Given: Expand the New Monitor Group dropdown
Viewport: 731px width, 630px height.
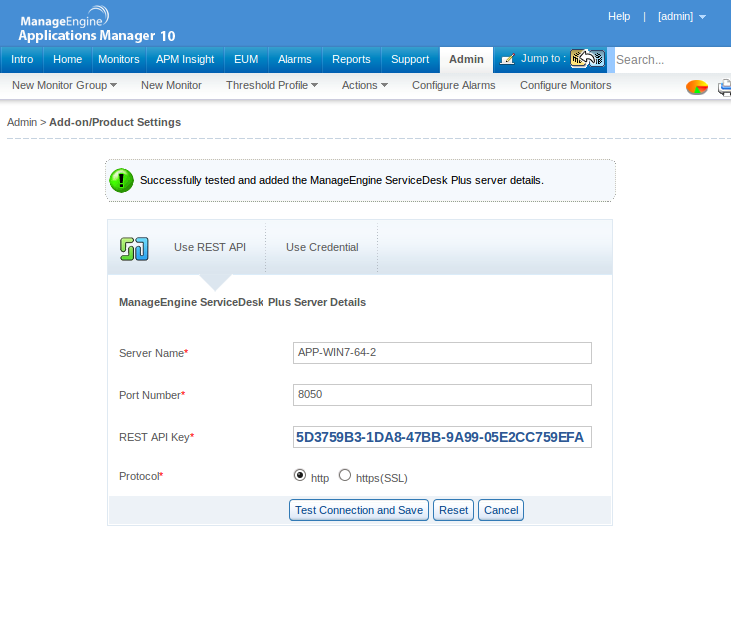Looking at the screenshot, I should 64,85.
